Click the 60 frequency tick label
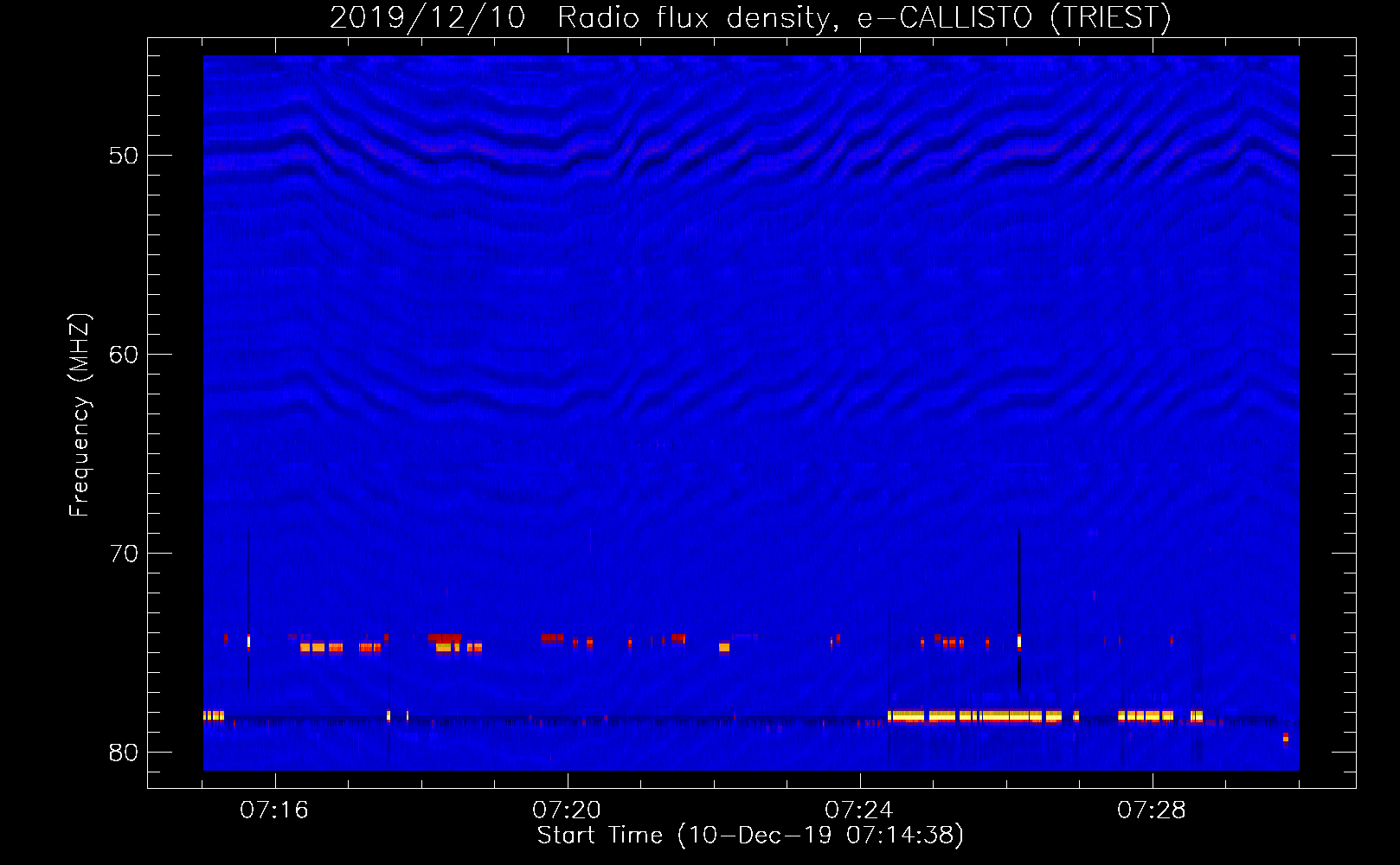The height and width of the screenshot is (865, 1400). [124, 355]
